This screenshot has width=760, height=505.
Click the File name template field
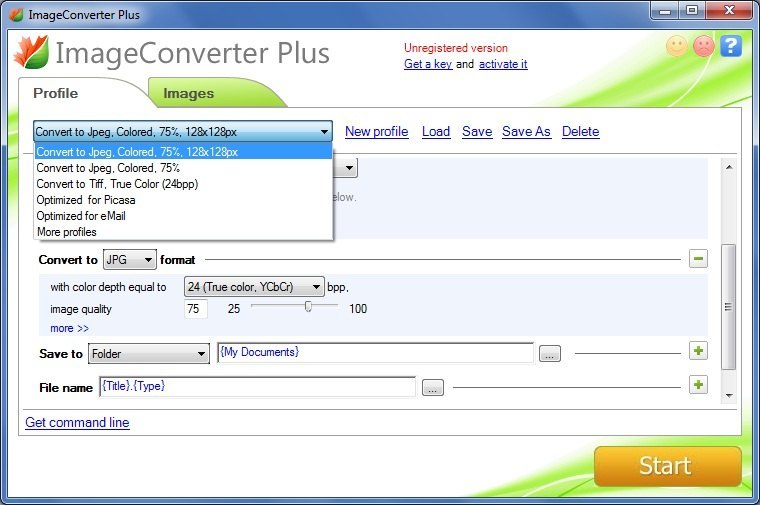(x=257, y=386)
